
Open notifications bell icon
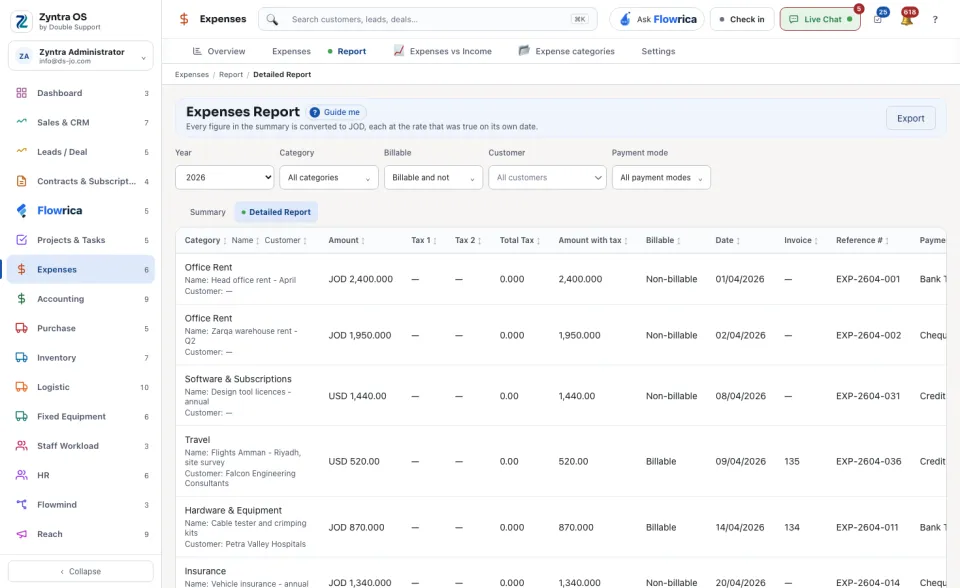click(907, 20)
